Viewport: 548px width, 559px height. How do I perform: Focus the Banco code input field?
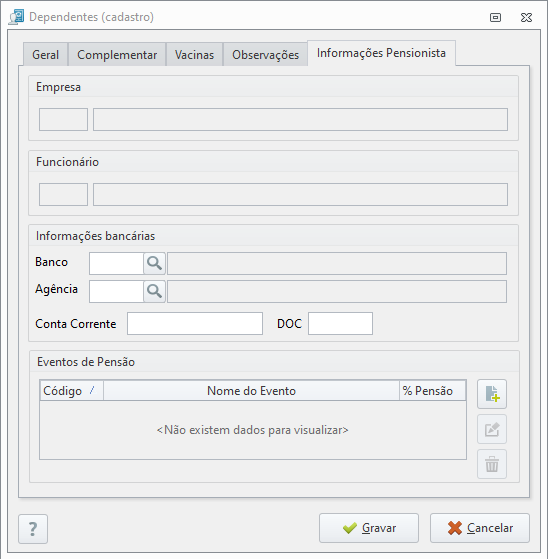click(116, 263)
